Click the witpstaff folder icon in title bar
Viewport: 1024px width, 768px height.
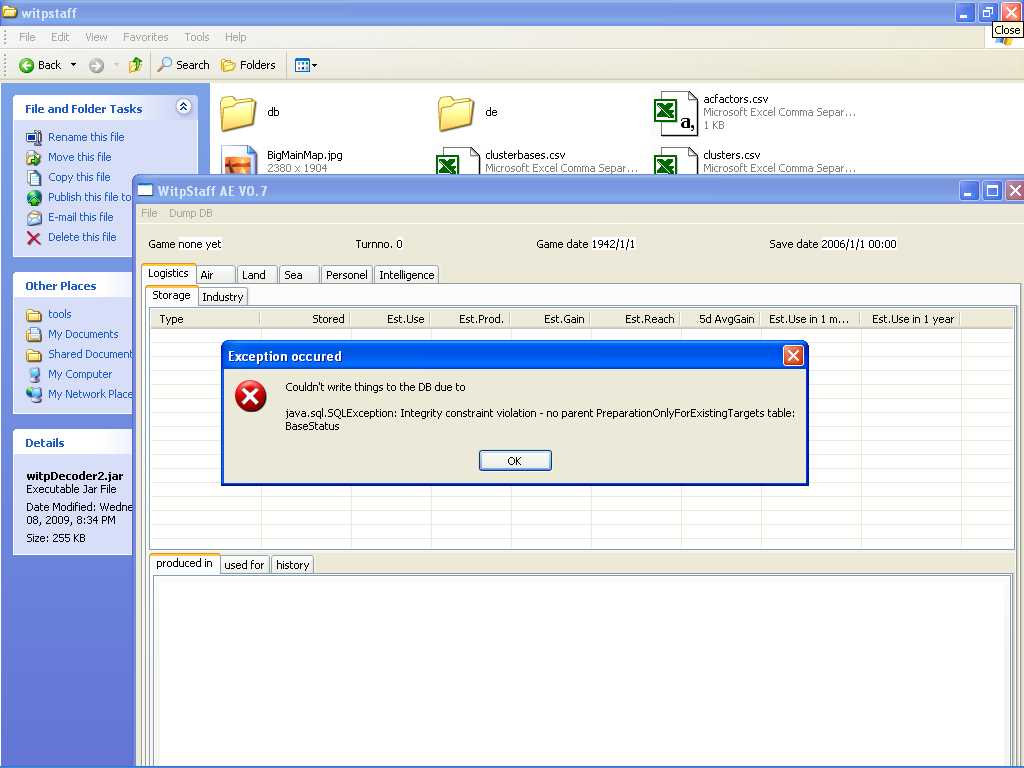click(9, 12)
